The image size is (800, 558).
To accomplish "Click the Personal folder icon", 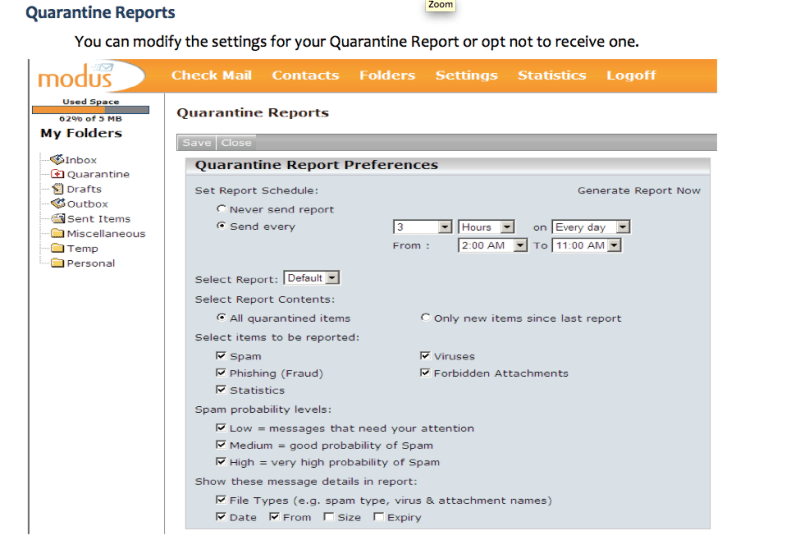I will pos(58,263).
